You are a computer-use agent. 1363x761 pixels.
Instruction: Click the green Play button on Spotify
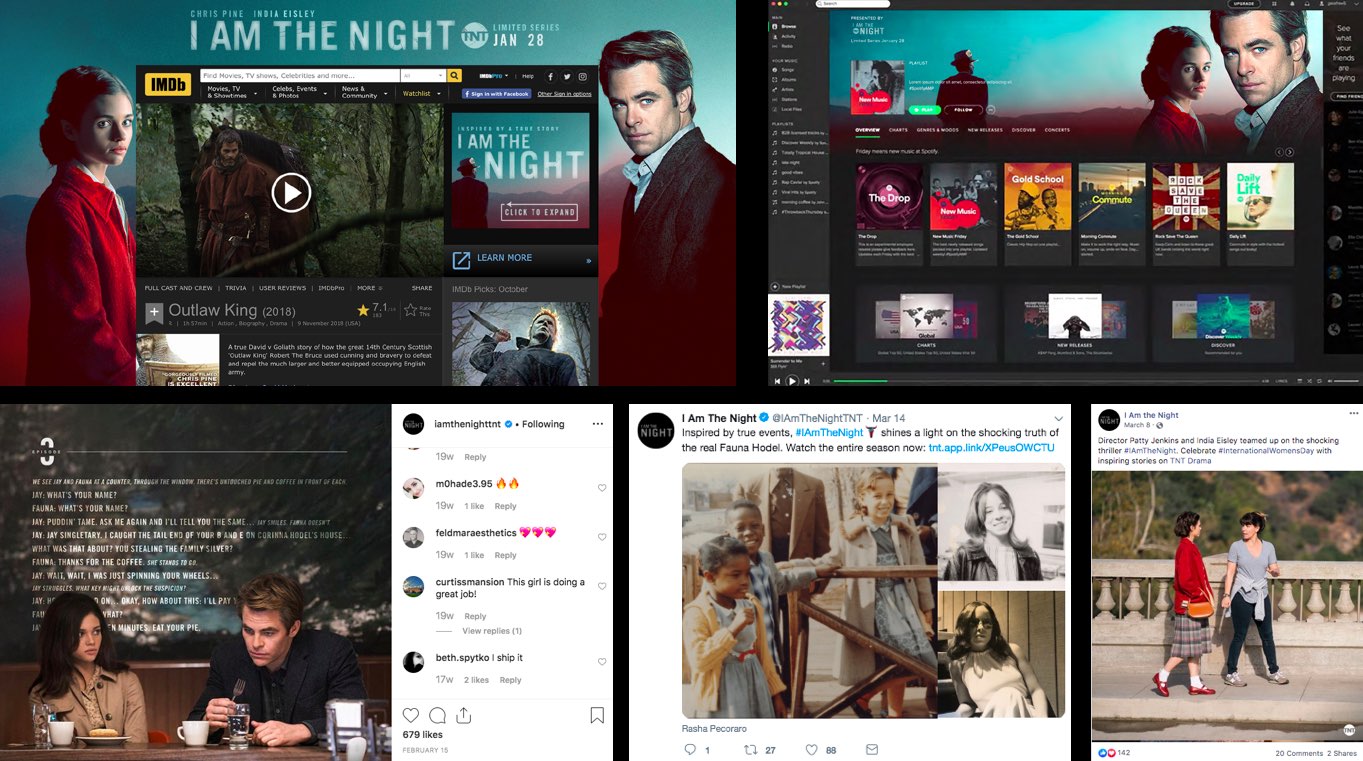click(x=926, y=110)
